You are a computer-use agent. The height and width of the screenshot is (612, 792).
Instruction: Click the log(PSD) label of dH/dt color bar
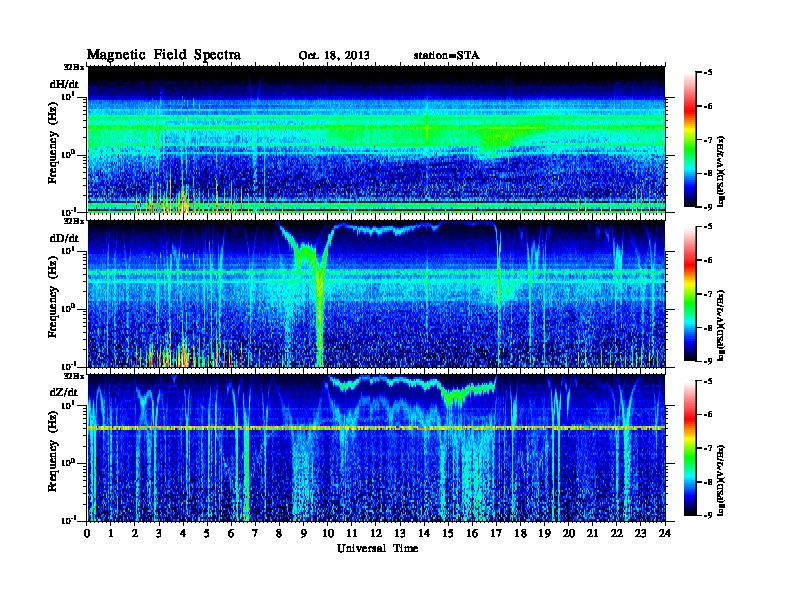(723, 171)
